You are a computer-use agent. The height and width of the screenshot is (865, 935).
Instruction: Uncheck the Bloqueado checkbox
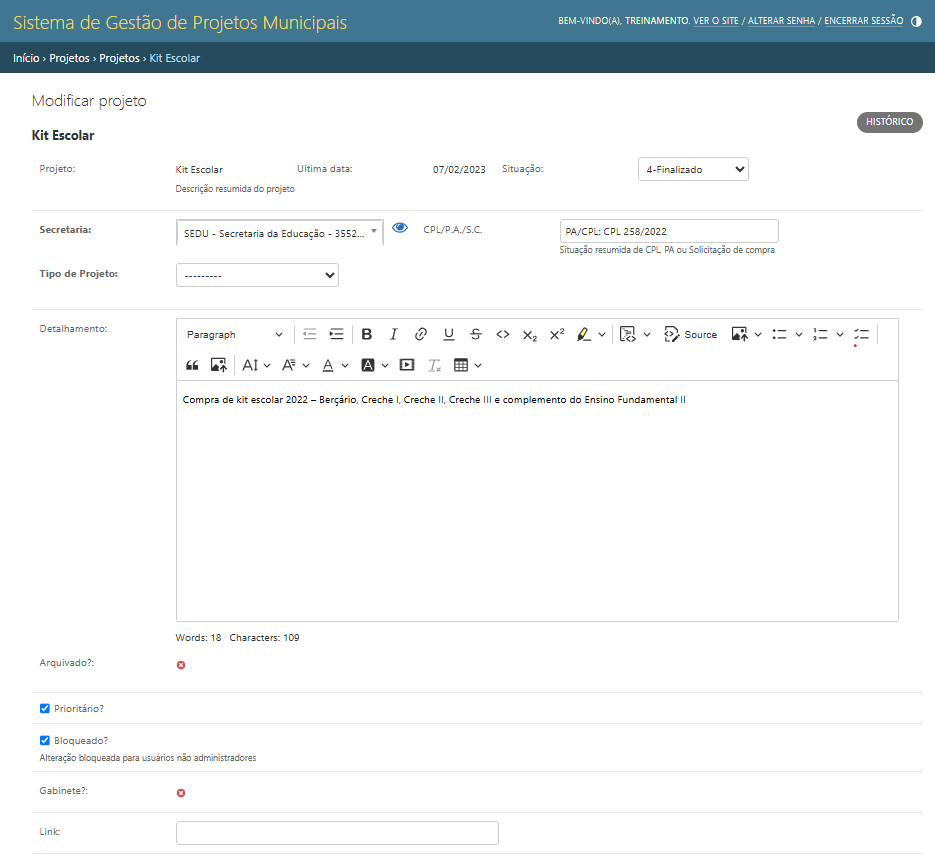(x=45, y=740)
